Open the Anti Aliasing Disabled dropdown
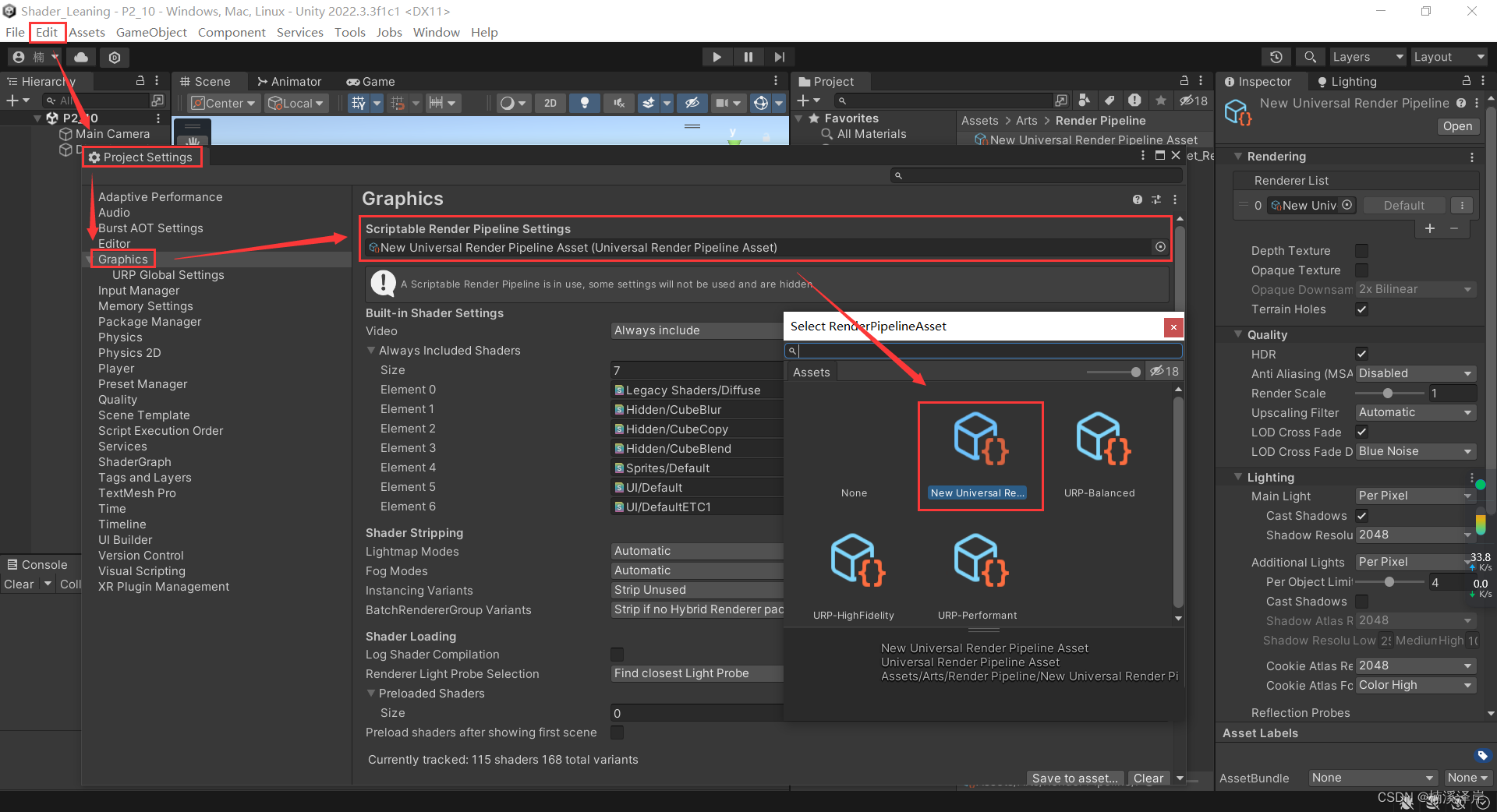Image resolution: width=1497 pixels, height=812 pixels. tap(1415, 373)
